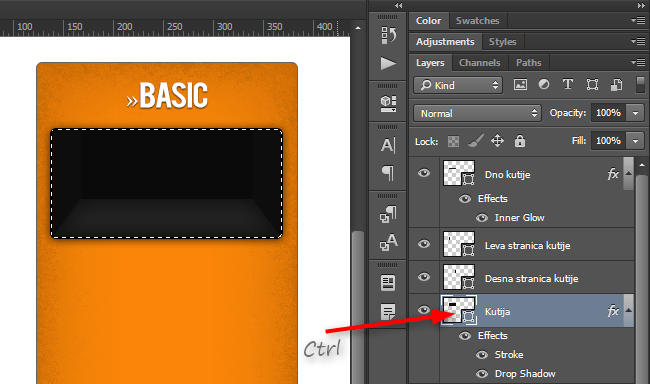Select the Desna stranica kutije layer name
The image size is (650, 384).
point(531,279)
